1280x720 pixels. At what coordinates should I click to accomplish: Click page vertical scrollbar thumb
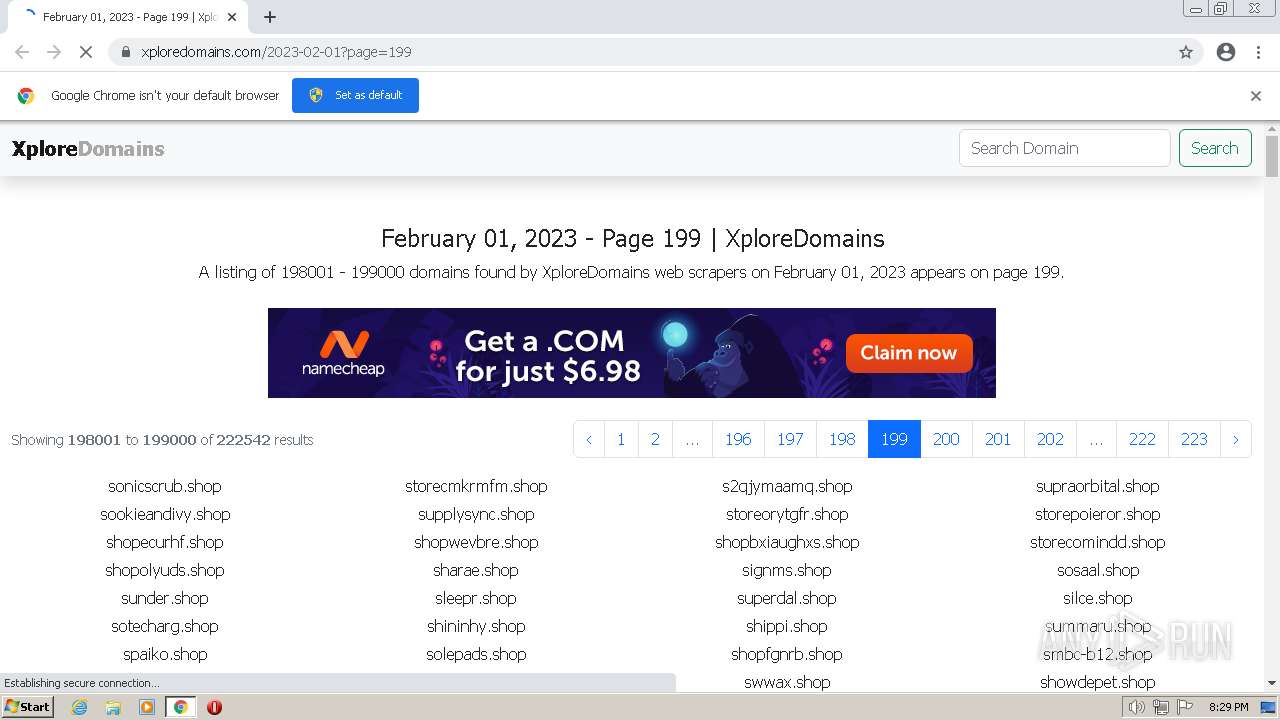tap(1272, 157)
